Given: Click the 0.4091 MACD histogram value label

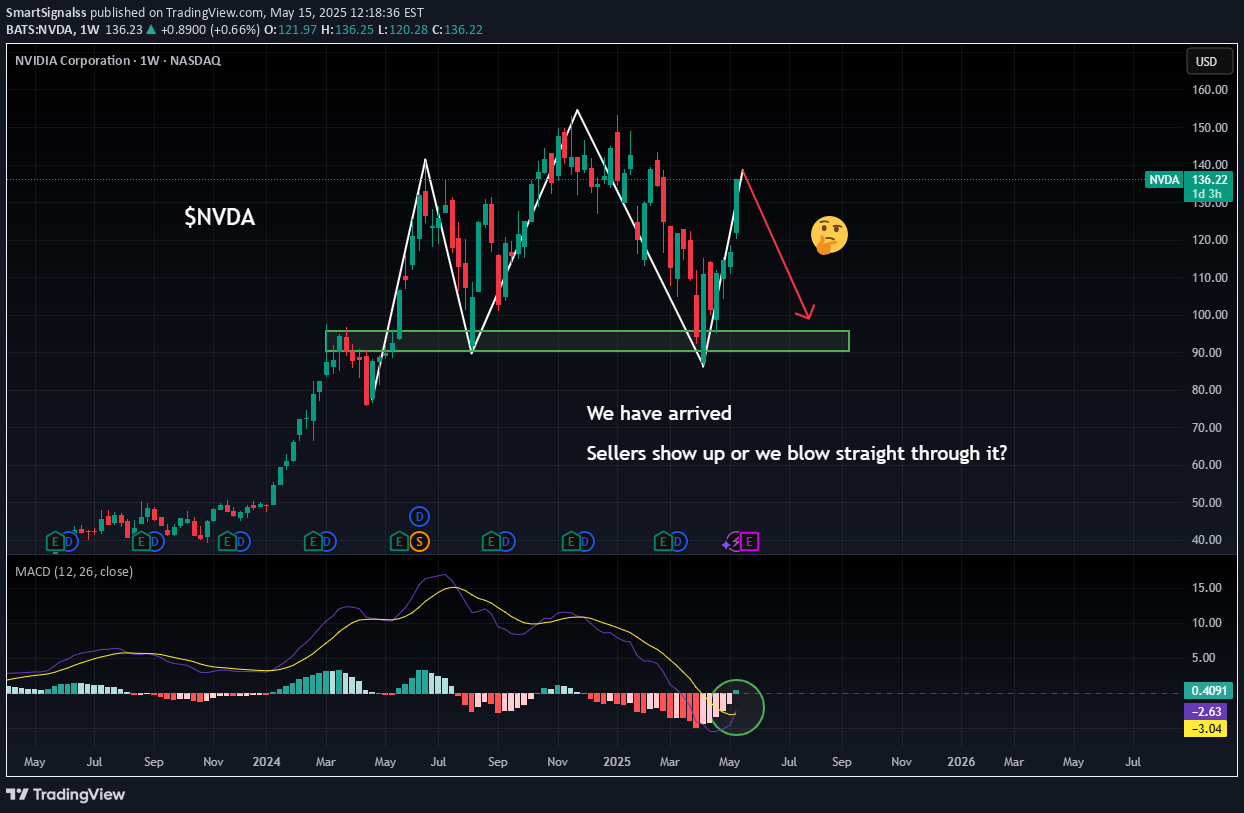Looking at the screenshot, I should click(x=1207, y=690).
